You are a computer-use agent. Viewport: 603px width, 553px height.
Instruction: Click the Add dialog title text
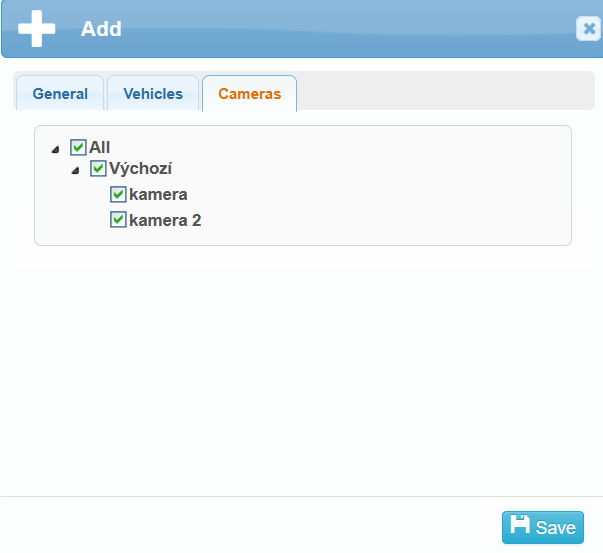101,29
